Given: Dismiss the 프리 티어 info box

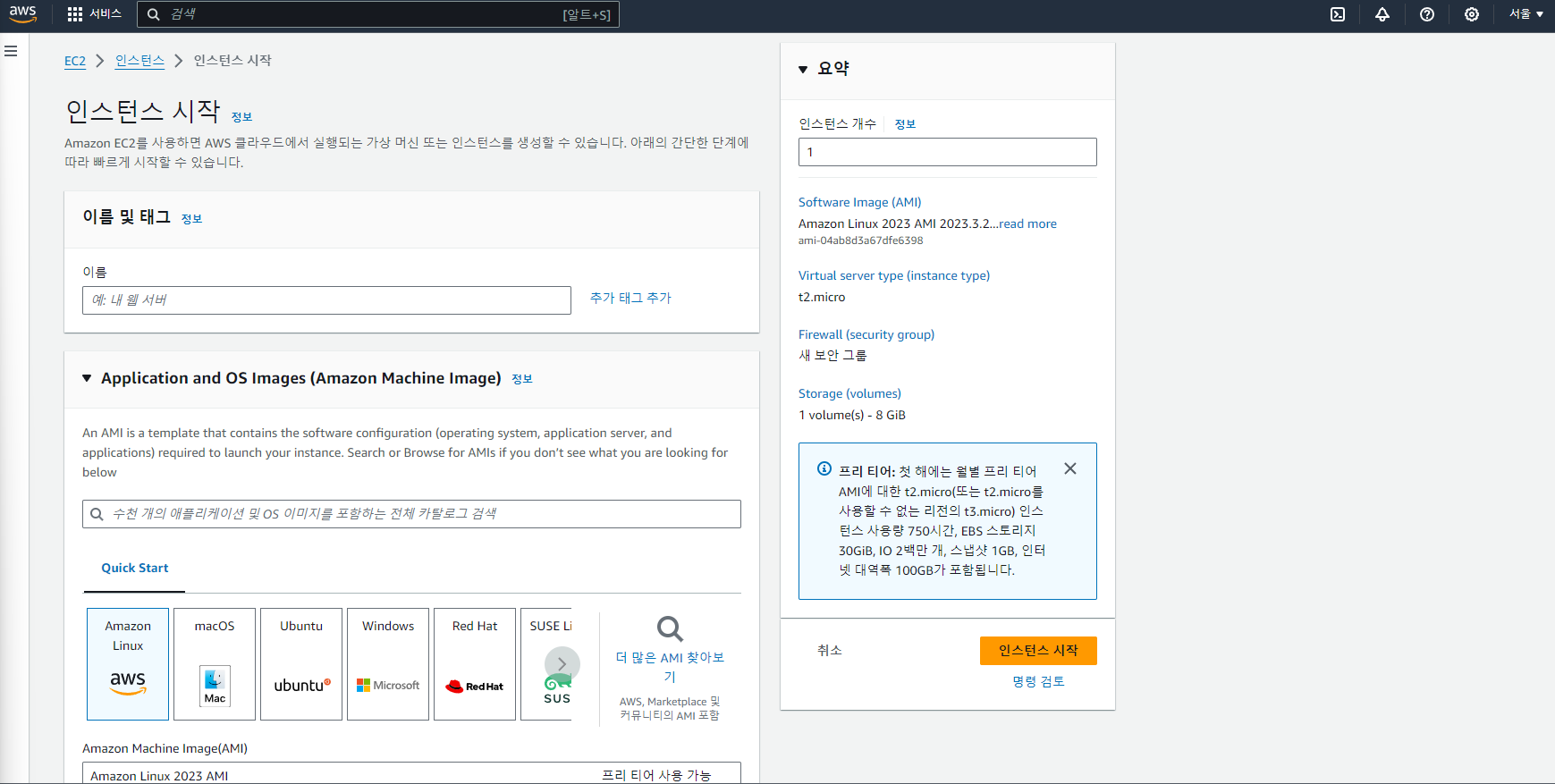Looking at the screenshot, I should coord(1070,468).
